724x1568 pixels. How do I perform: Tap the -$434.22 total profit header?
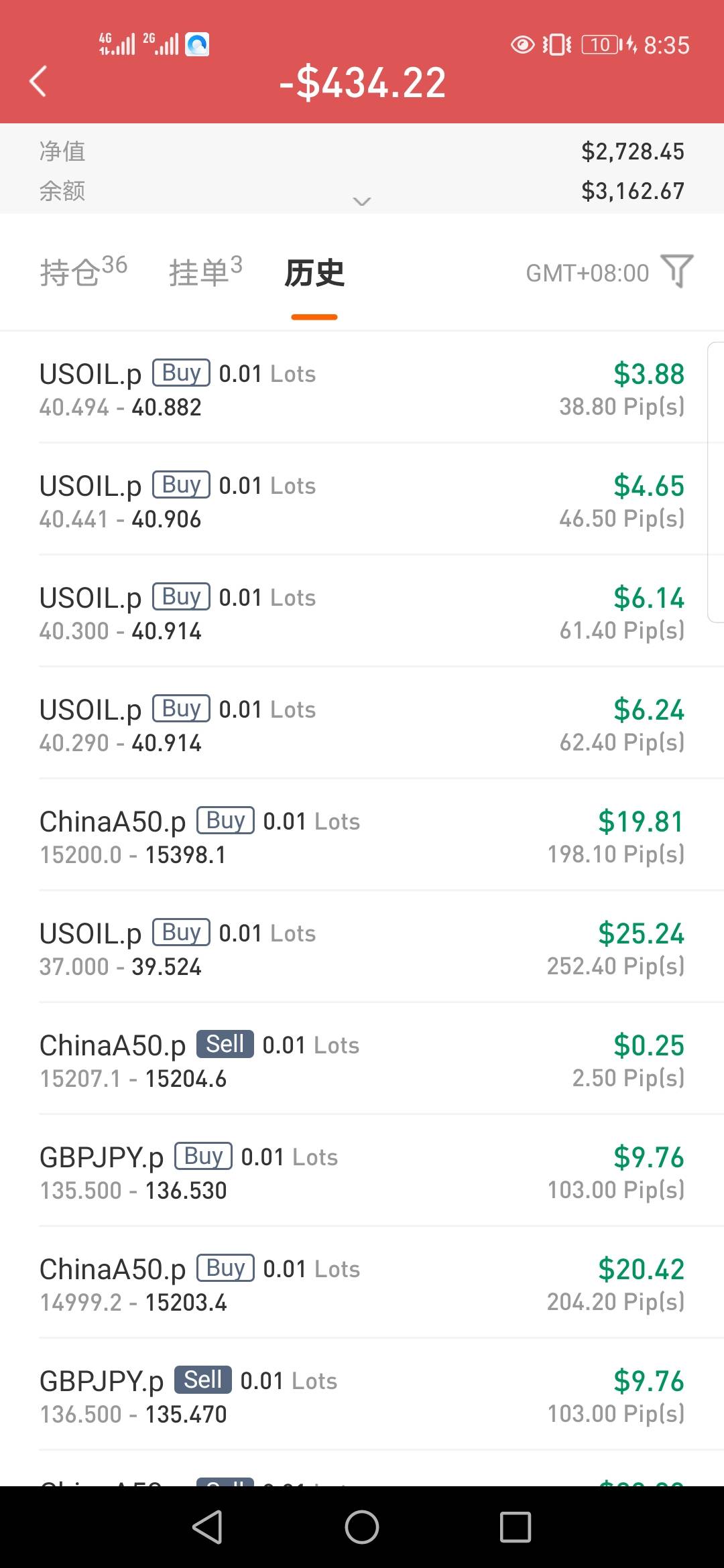[x=363, y=83]
